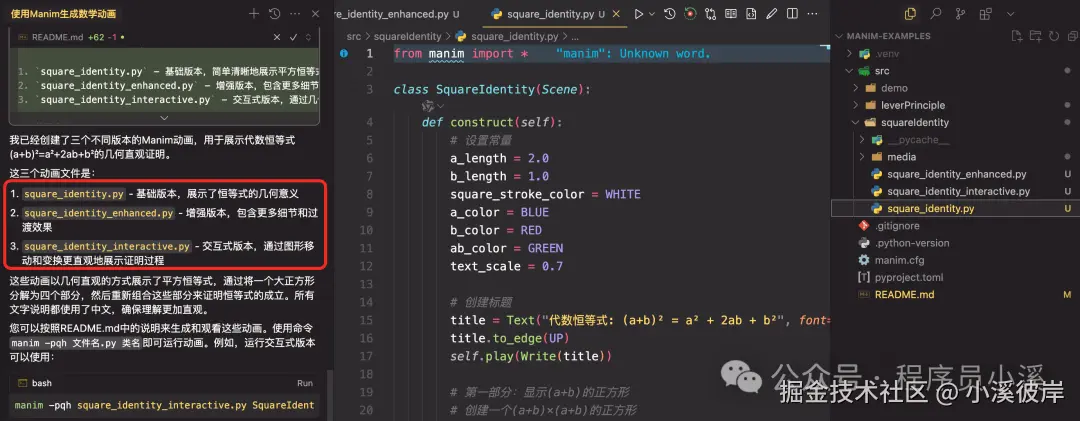This screenshot has width=1080, height=421.
Task: Open the Source Control view icon
Action: 961,13
